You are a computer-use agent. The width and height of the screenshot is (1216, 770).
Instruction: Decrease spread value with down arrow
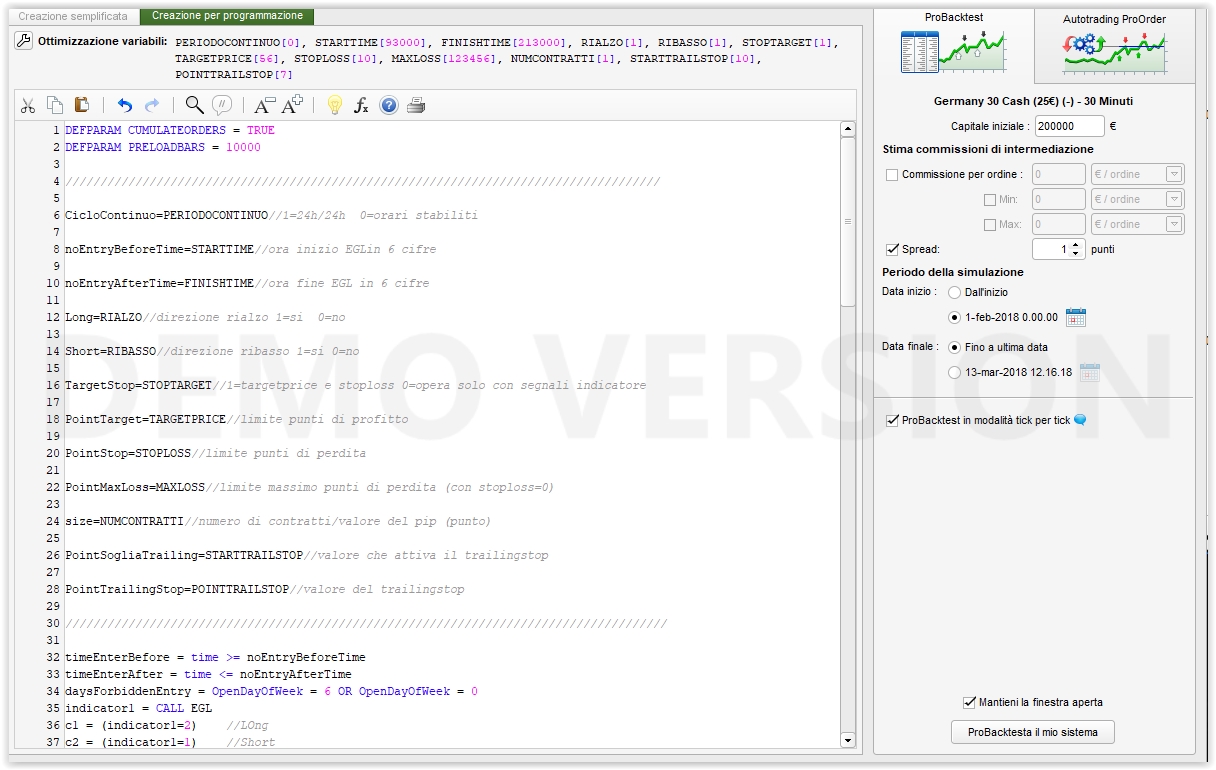(x=1076, y=254)
